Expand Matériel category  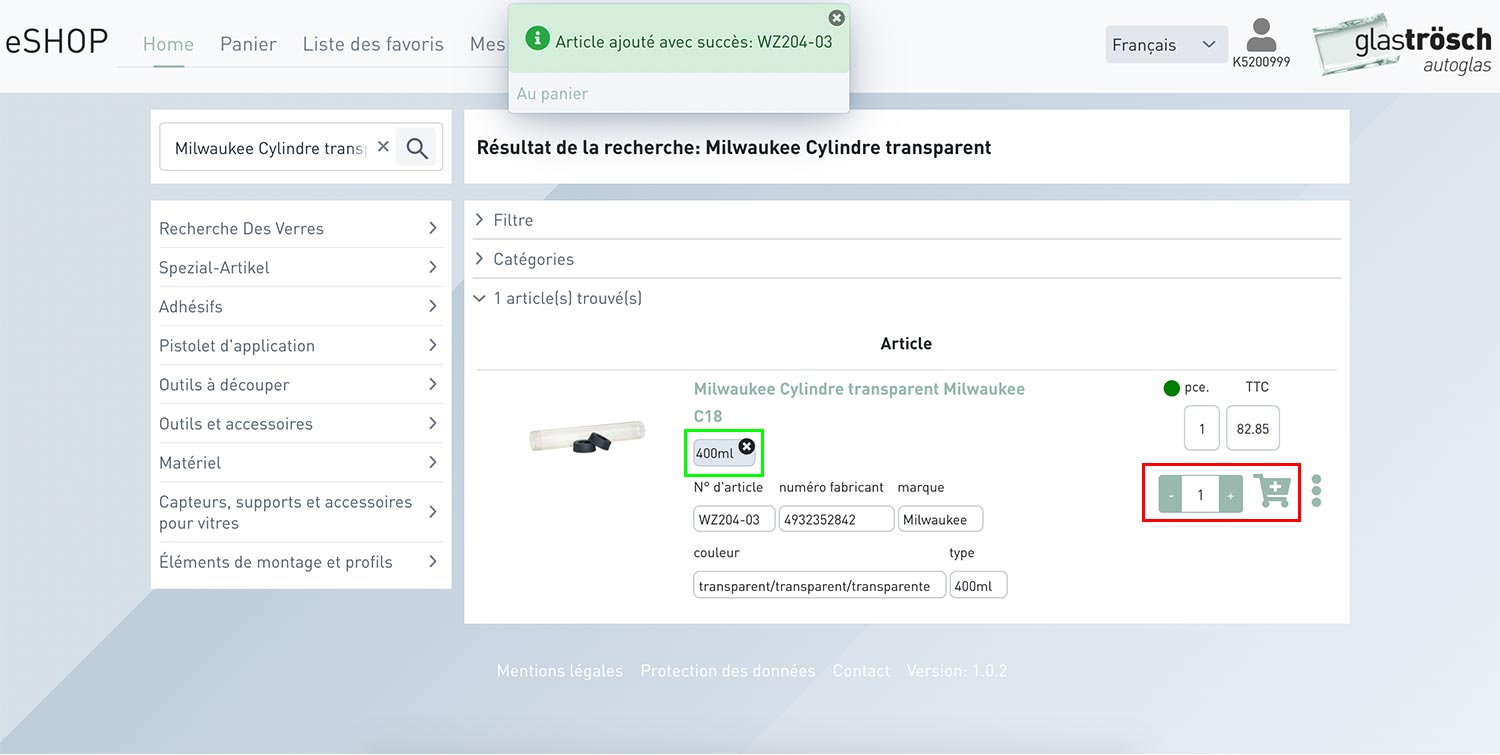click(300, 462)
